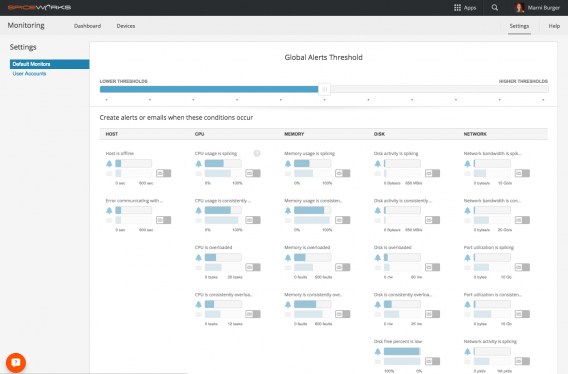The height and width of the screenshot is (374, 568).
Task: Open the Dashboard tab
Action: 87,26
